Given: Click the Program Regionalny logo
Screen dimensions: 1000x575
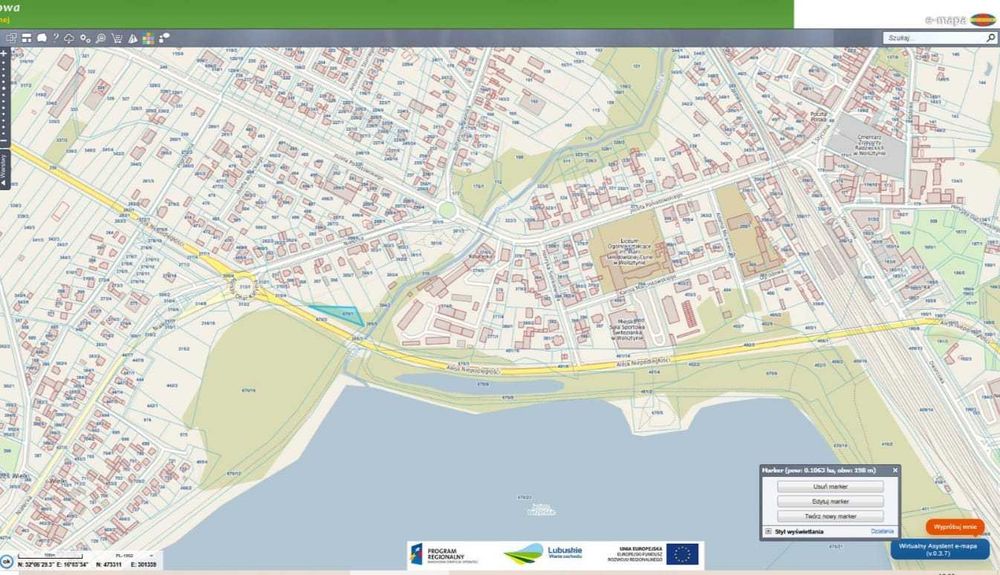Looking at the screenshot, I should pyautogui.click(x=442, y=555).
